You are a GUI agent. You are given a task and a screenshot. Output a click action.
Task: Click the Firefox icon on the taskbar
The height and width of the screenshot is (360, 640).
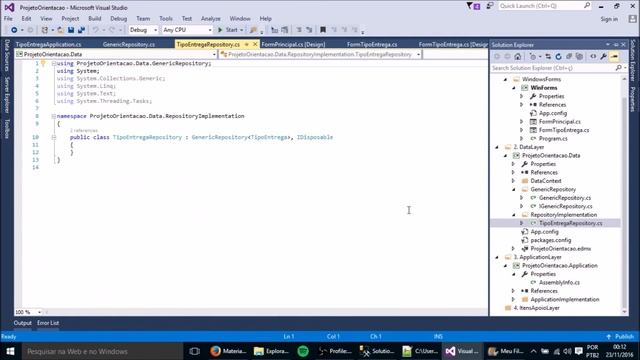pos(215,351)
